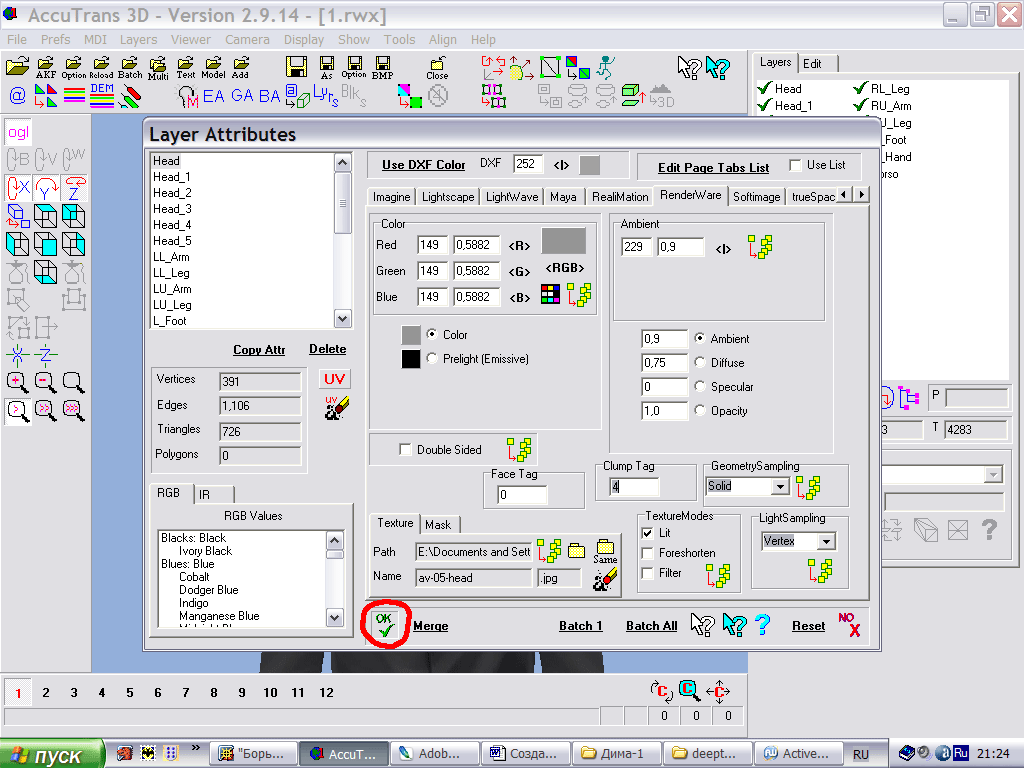Open the color palette grid icon
1024x768 pixels.
(x=551, y=295)
